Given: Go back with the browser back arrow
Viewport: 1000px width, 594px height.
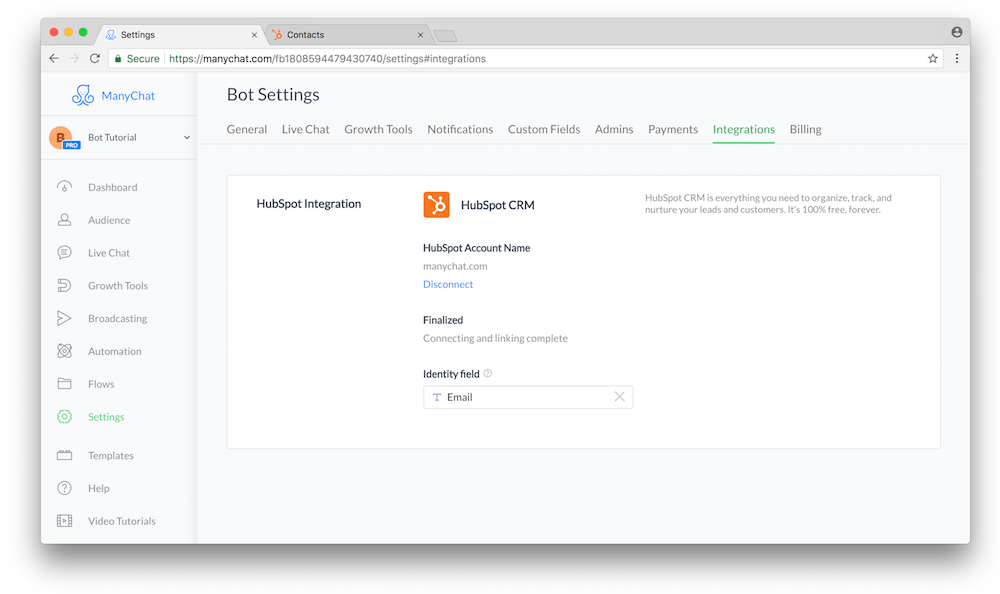Looking at the screenshot, I should [x=54, y=58].
